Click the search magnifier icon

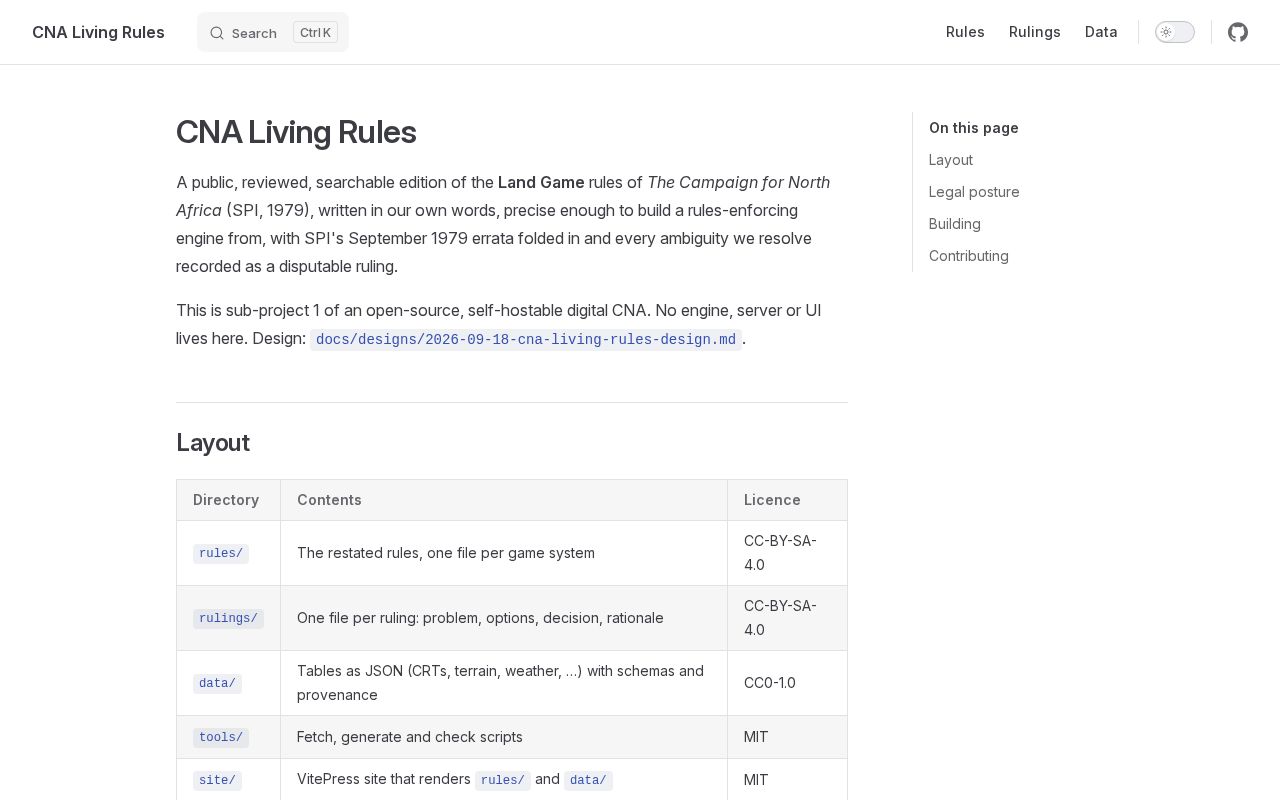(217, 33)
